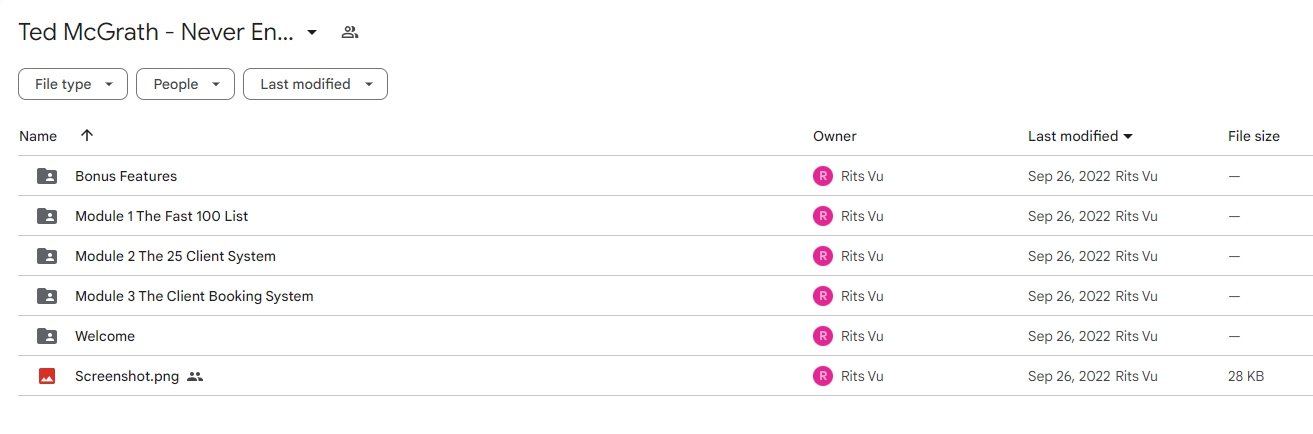Toggle name sort direction arrow
Screen dimensions: 1313x434
(x=87, y=135)
